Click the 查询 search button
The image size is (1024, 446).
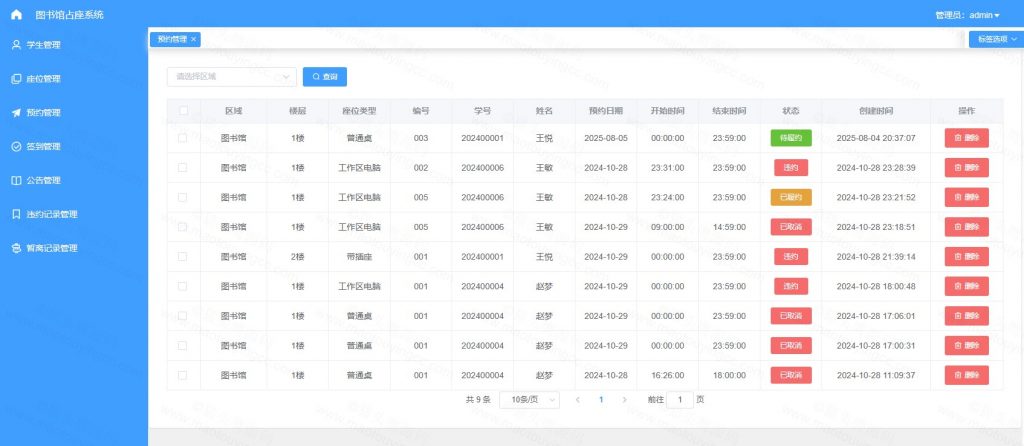click(325, 76)
